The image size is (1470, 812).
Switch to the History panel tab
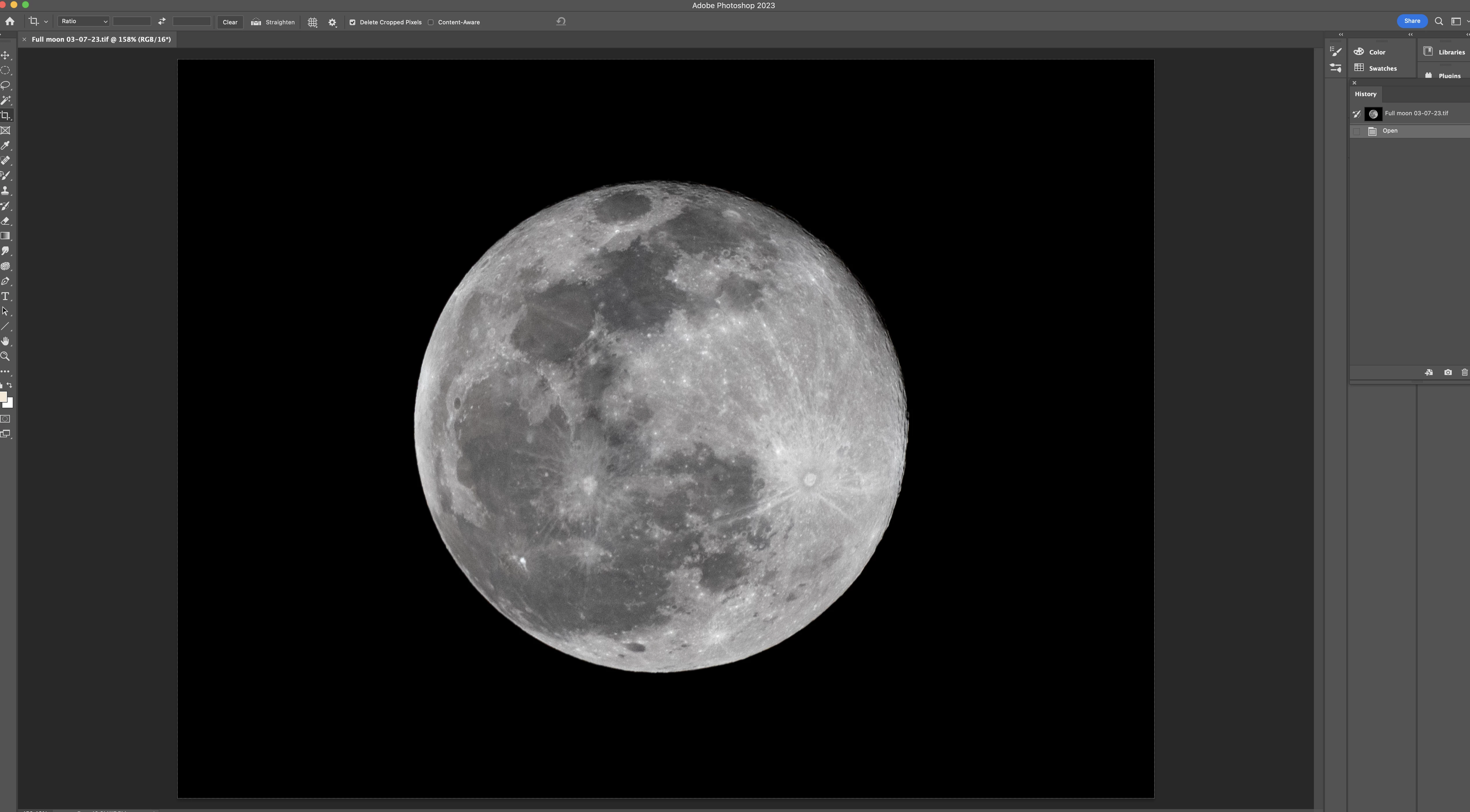[x=1365, y=94]
